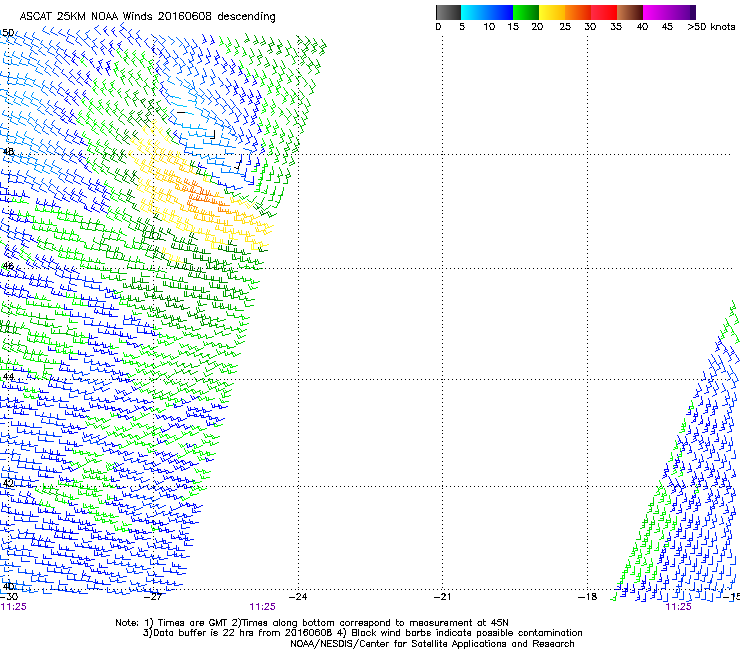This screenshot has width=740, height=650.
Task: Click the orange 25-30 knot wind barb cluster
Action: (206, 194)
